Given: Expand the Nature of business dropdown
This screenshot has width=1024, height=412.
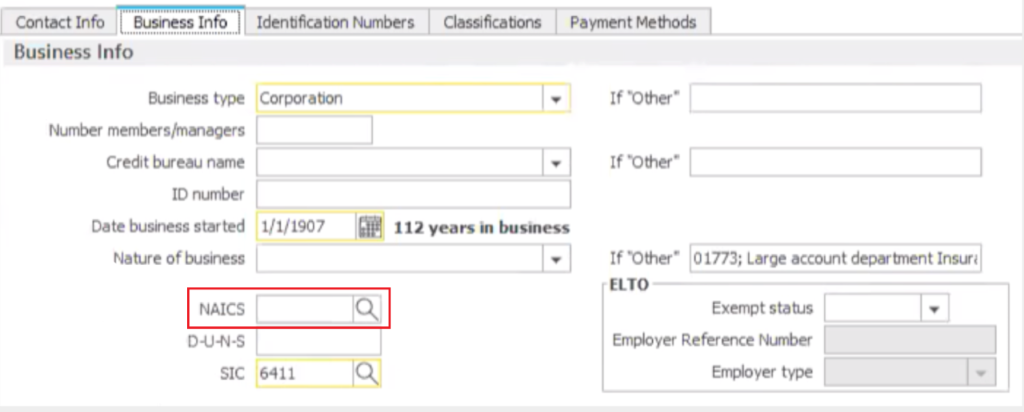Looking at the screenshot, I should pyautogui.click(x=555, y=259).
